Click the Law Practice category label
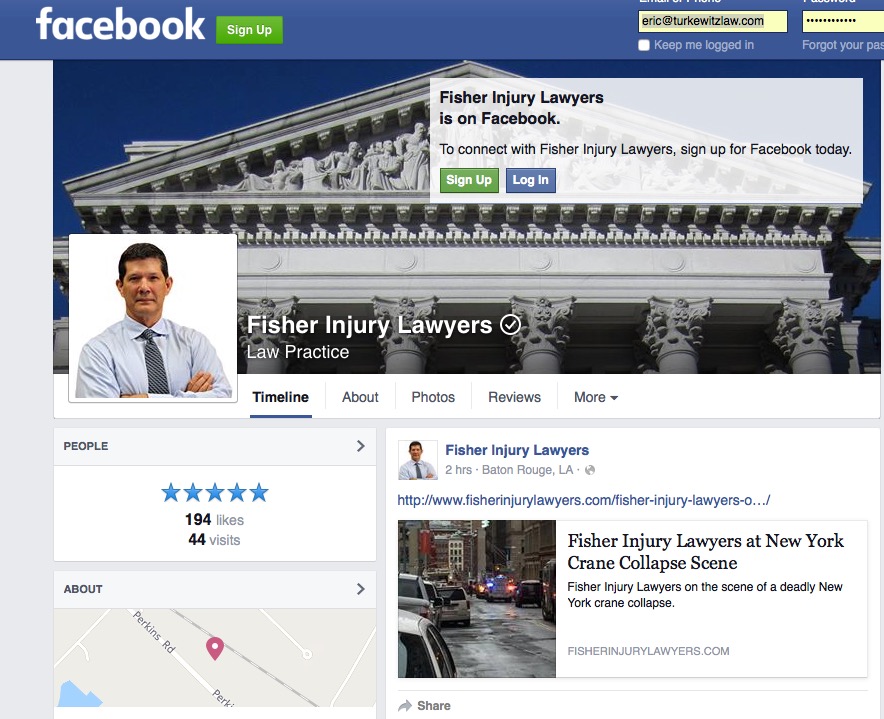This screenshot has width=884, height=719. [298, 352]
